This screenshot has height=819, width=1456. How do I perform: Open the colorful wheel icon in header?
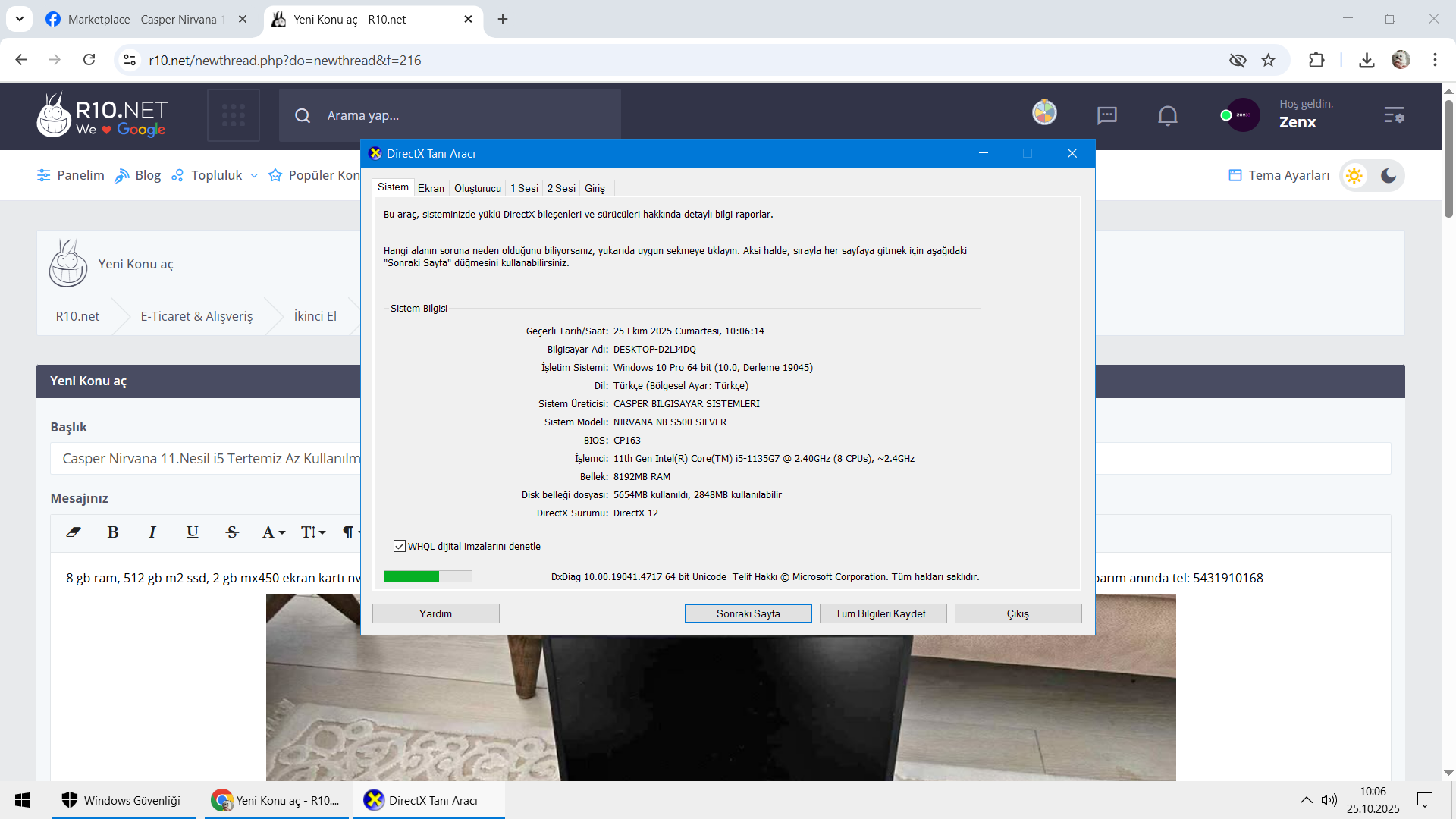(x=1044, y=112)
